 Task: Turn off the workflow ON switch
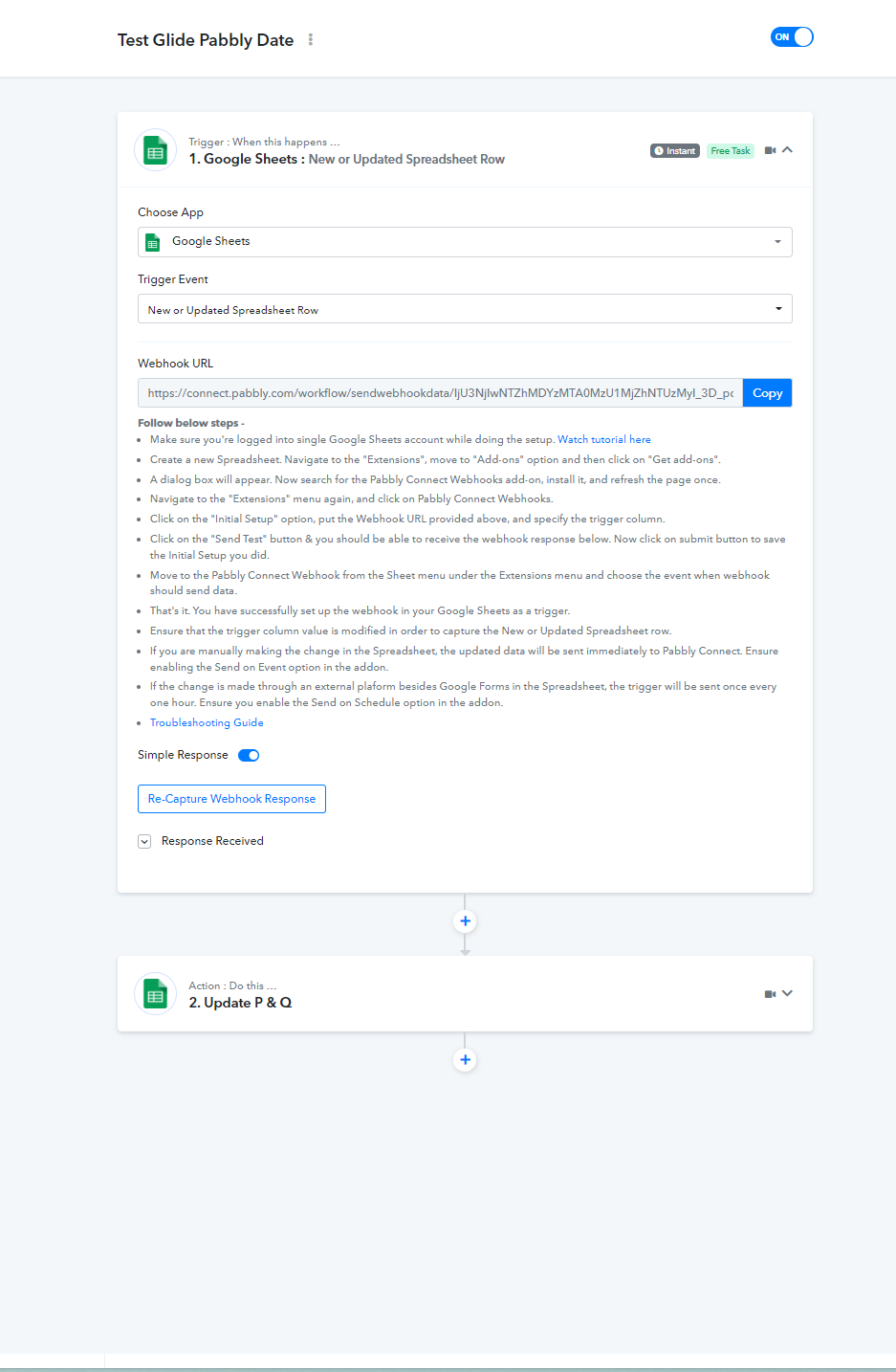[x=792, y=37]
